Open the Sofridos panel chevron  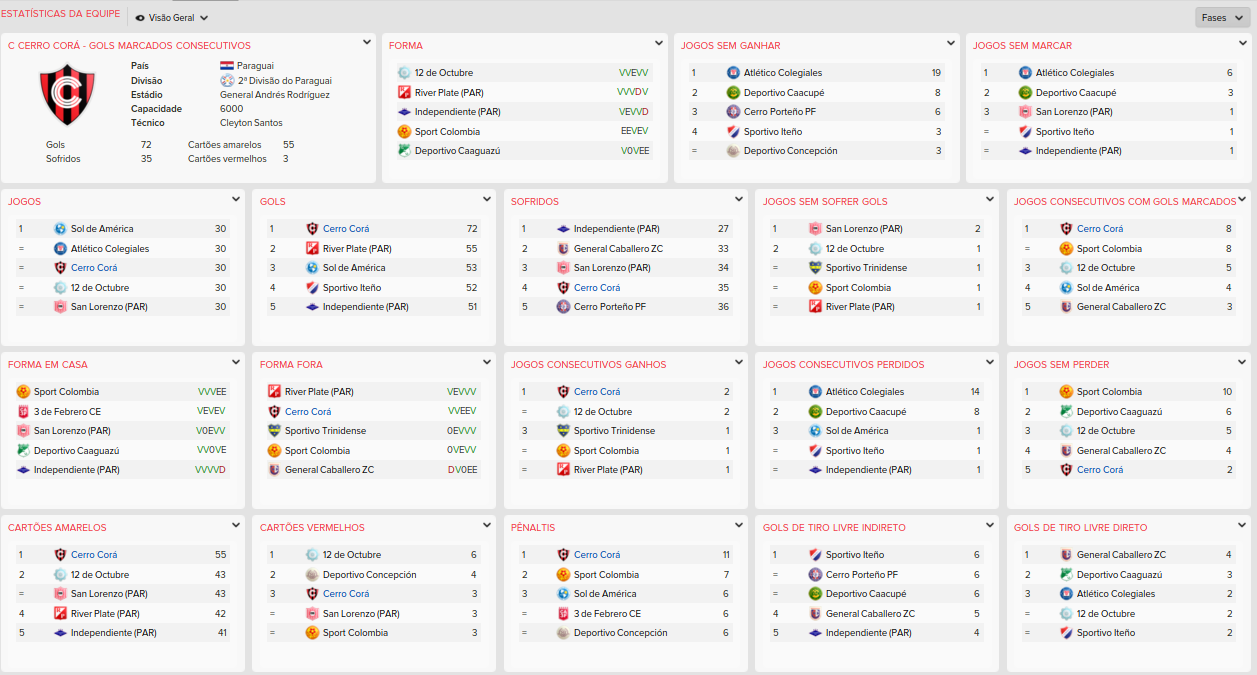pos(739,199)
